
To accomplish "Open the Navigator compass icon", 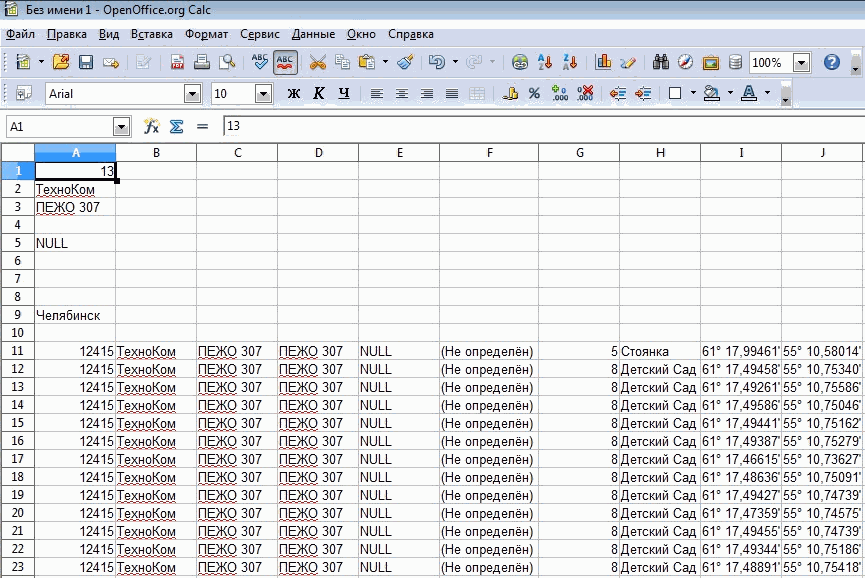I will coord(685,62).
